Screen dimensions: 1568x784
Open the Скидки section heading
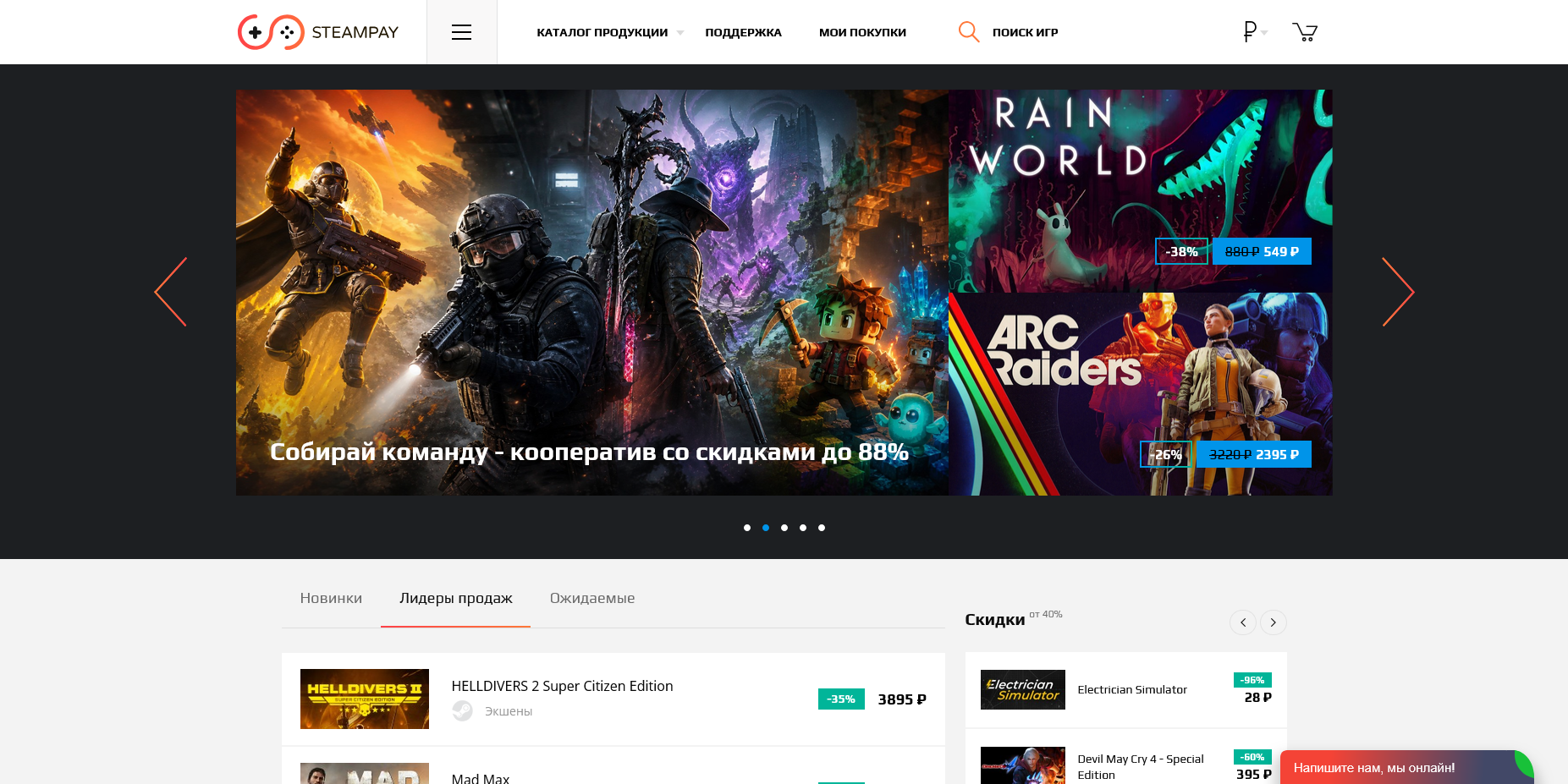(995, 620)
